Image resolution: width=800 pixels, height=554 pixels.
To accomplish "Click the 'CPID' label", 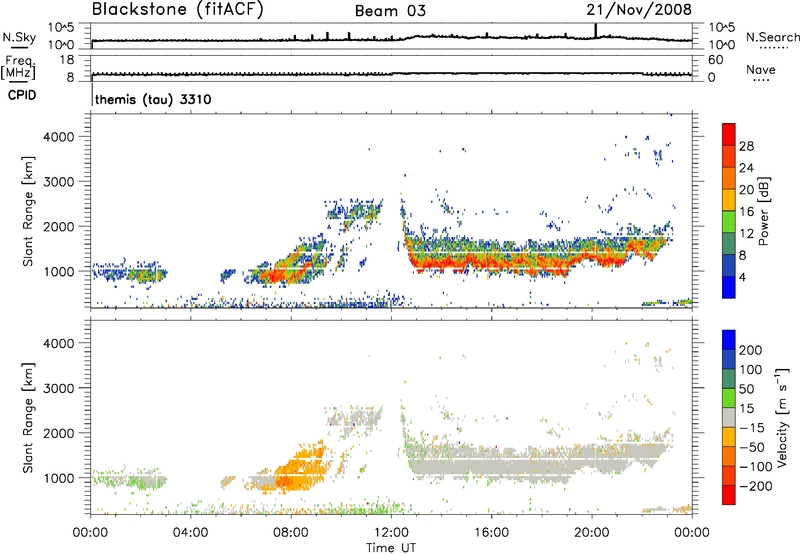I will click(x=22, y=95).
